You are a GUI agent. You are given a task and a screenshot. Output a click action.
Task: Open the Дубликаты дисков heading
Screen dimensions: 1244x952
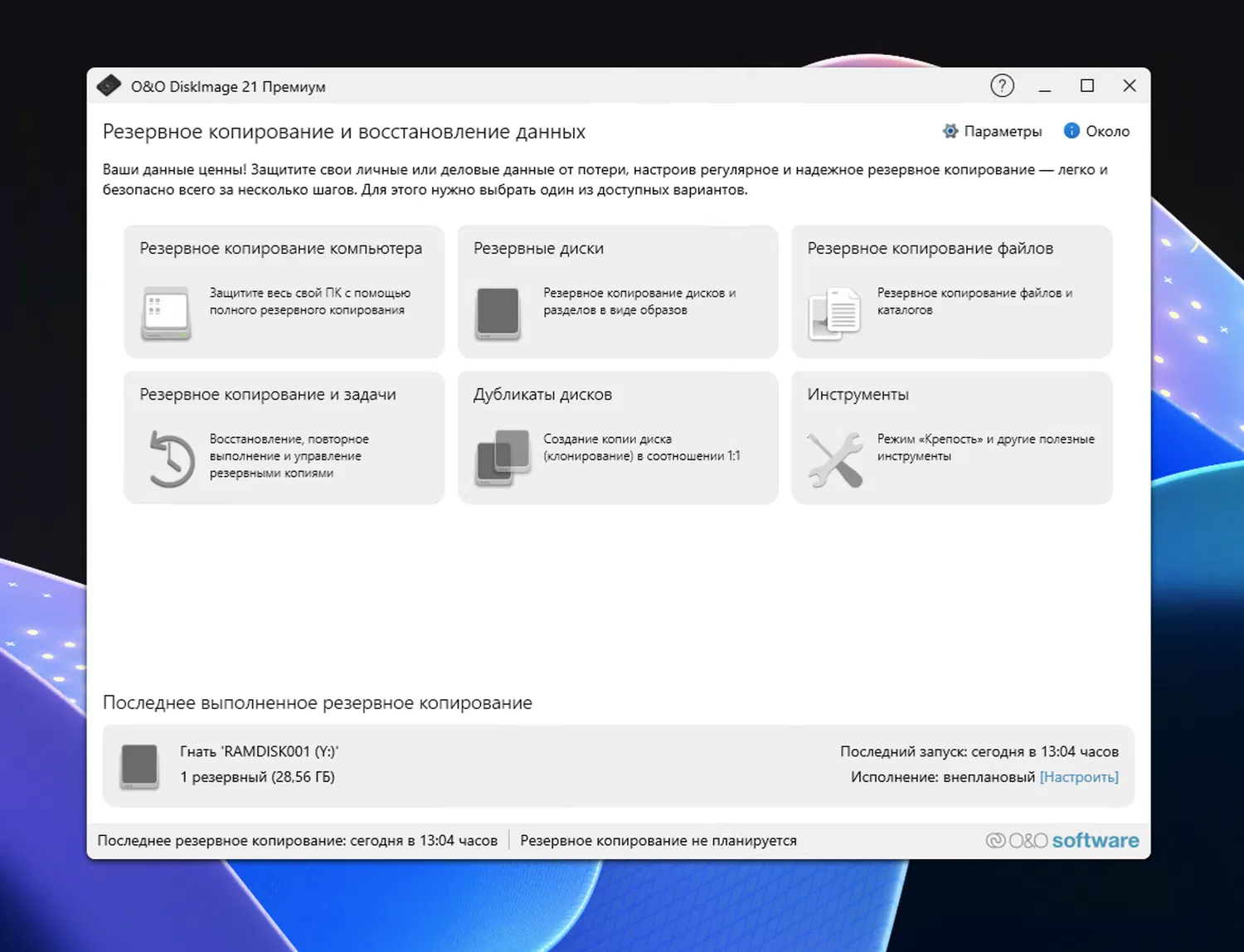point(542,394)
